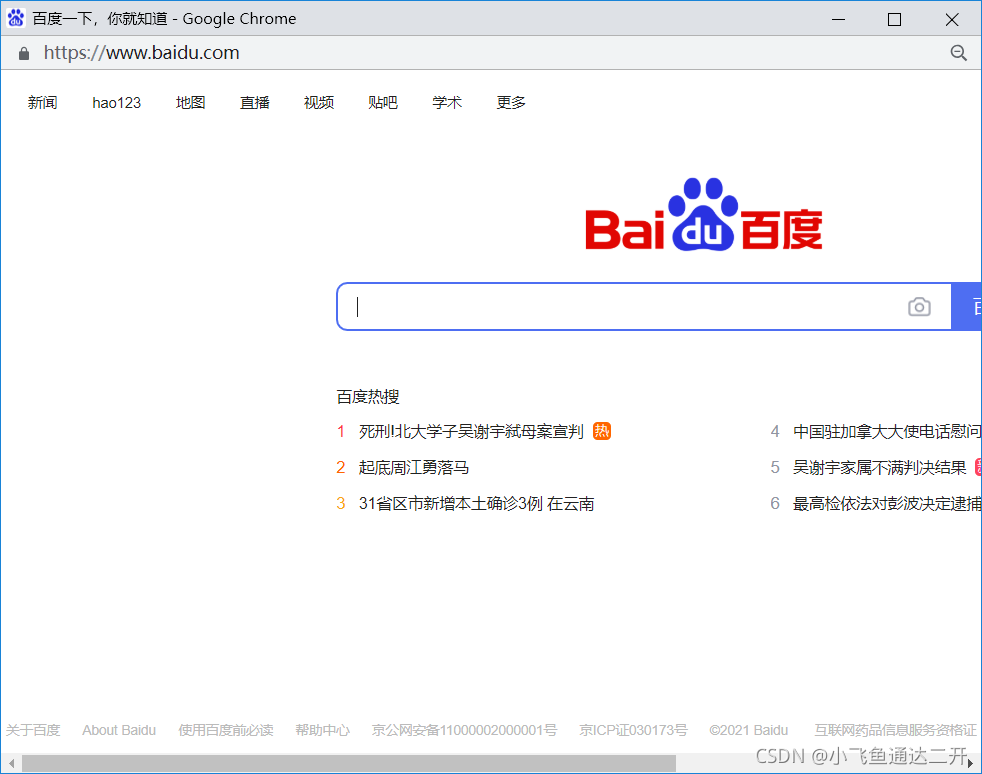Image resolution: width=982 pixels, height=774 pixels.
Task: Click the horizontal scrollbar thumb
Action: [349, 763]
